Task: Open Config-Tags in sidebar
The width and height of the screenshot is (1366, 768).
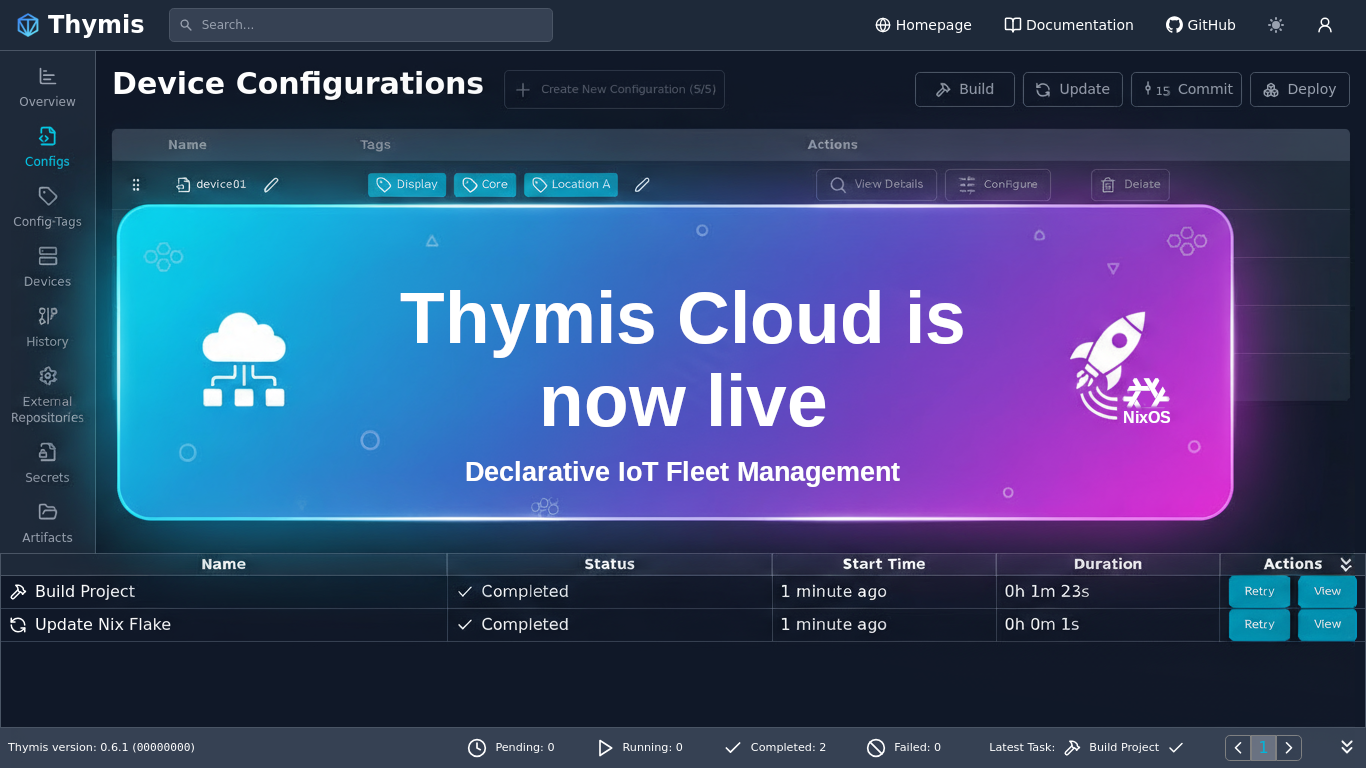Action: tap(47, 207)
